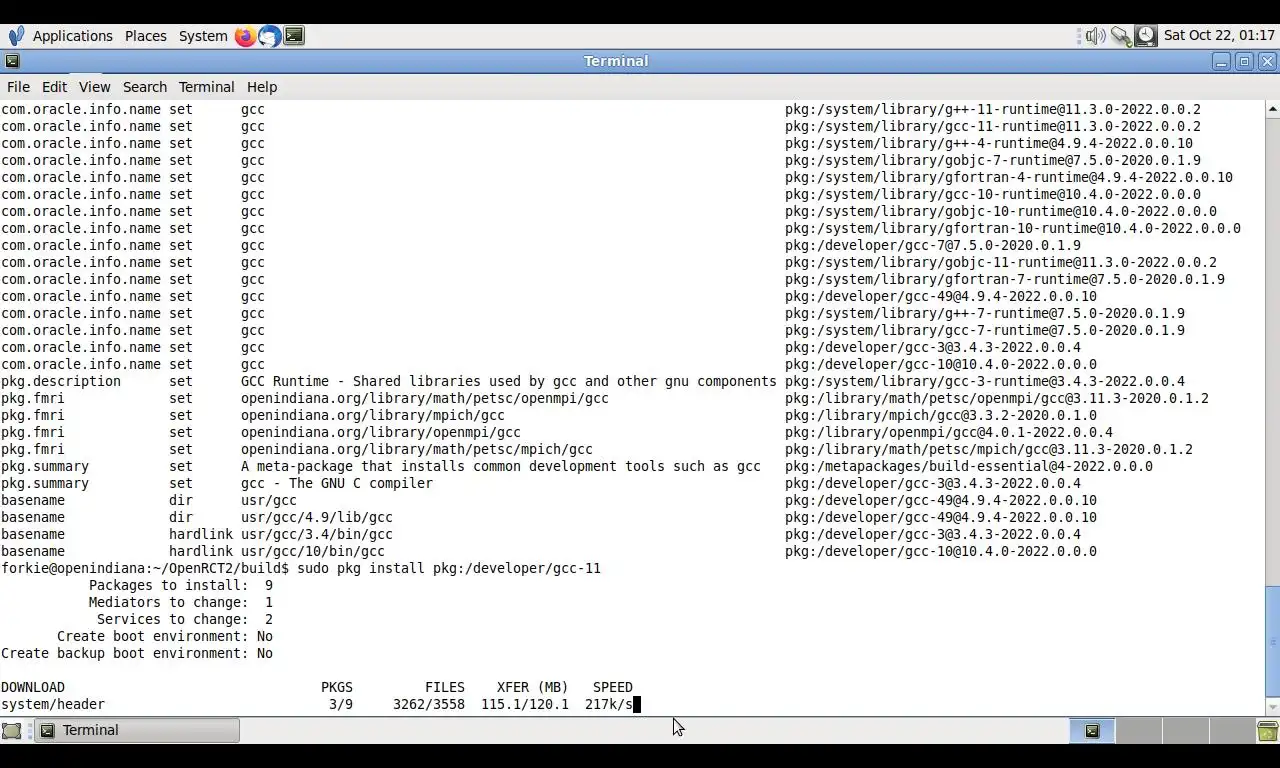Open the Help menu in Terminal
Viewport: 1280px width, 768px height.
click(x=261, y=87)
